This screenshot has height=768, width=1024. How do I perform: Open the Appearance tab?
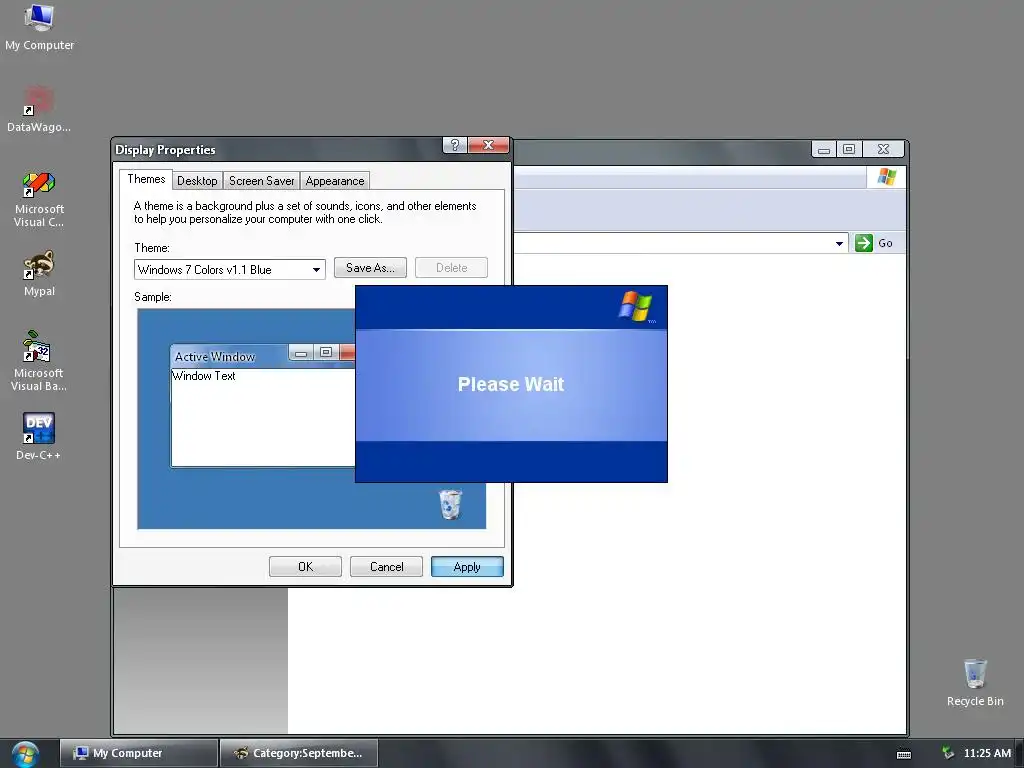click(x=334, y=181)
